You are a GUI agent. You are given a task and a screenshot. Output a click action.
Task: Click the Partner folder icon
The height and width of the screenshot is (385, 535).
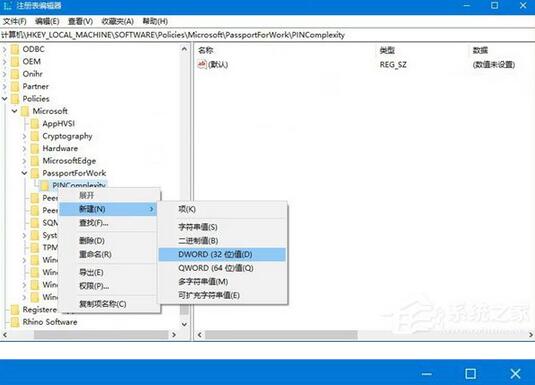[15, 87]
